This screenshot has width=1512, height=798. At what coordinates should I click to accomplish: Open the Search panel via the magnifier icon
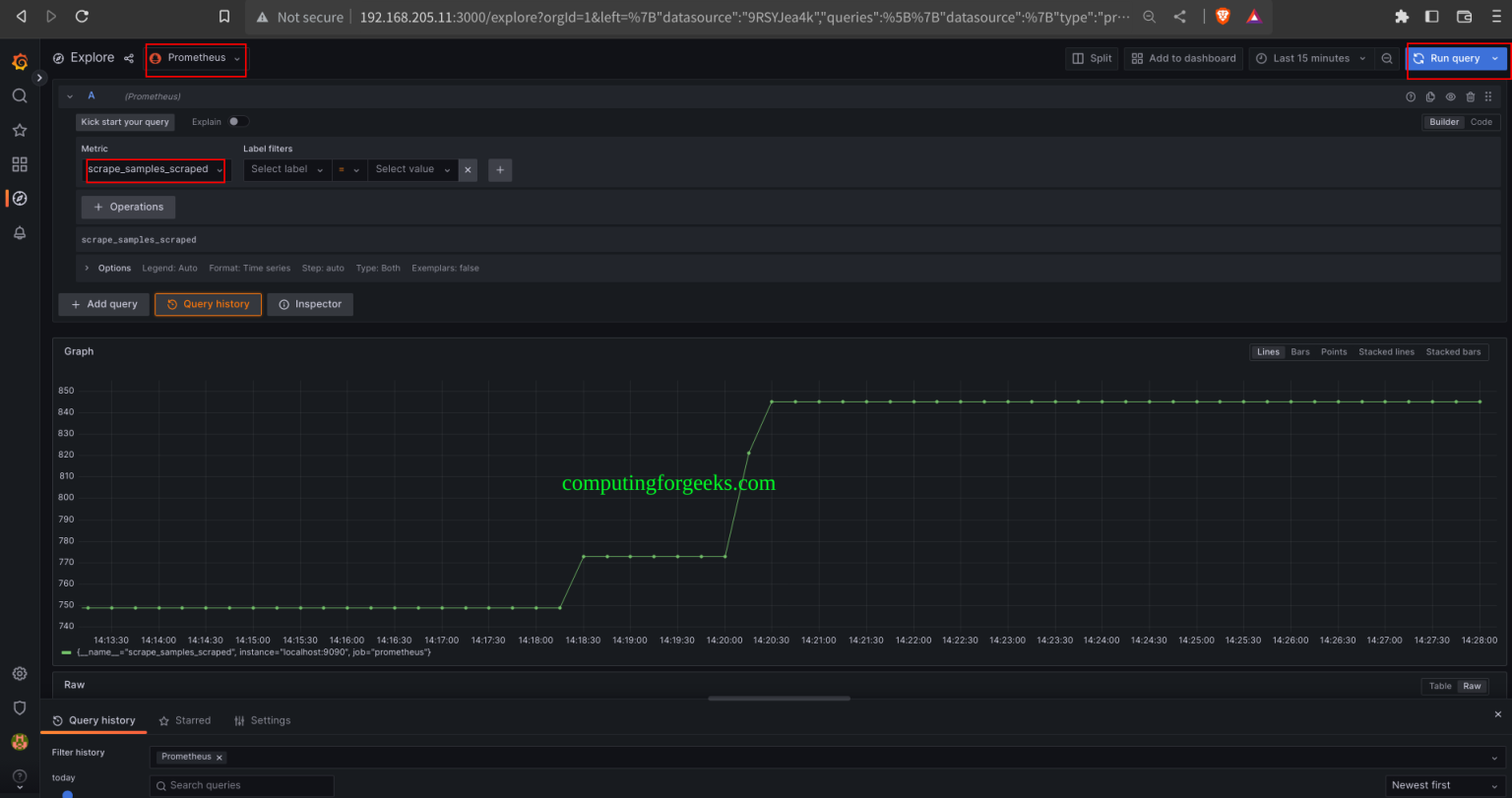pyautogui.click(x=20, y=95)
